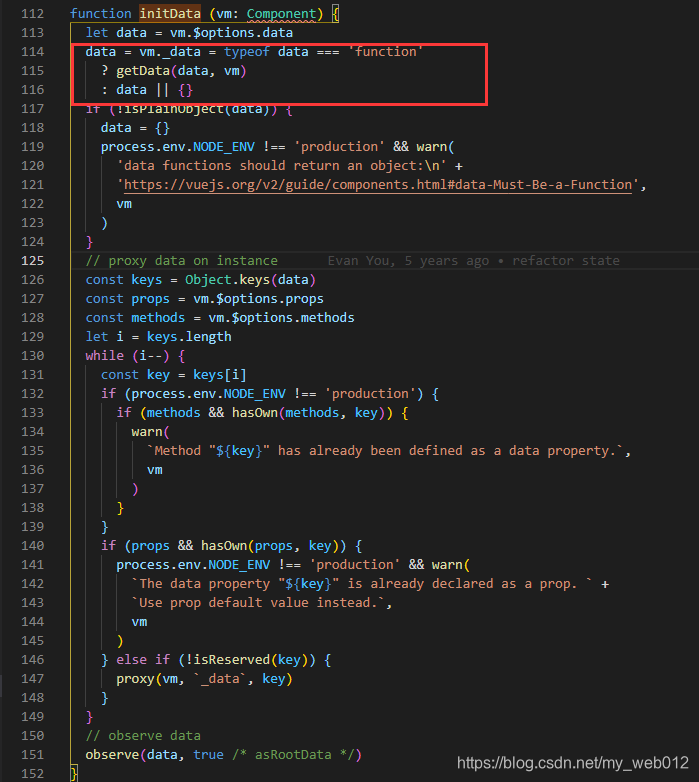Click 'keys[i]' on line 131
Image resolution: width=699 pixels, height=782 pixels.
220,375
